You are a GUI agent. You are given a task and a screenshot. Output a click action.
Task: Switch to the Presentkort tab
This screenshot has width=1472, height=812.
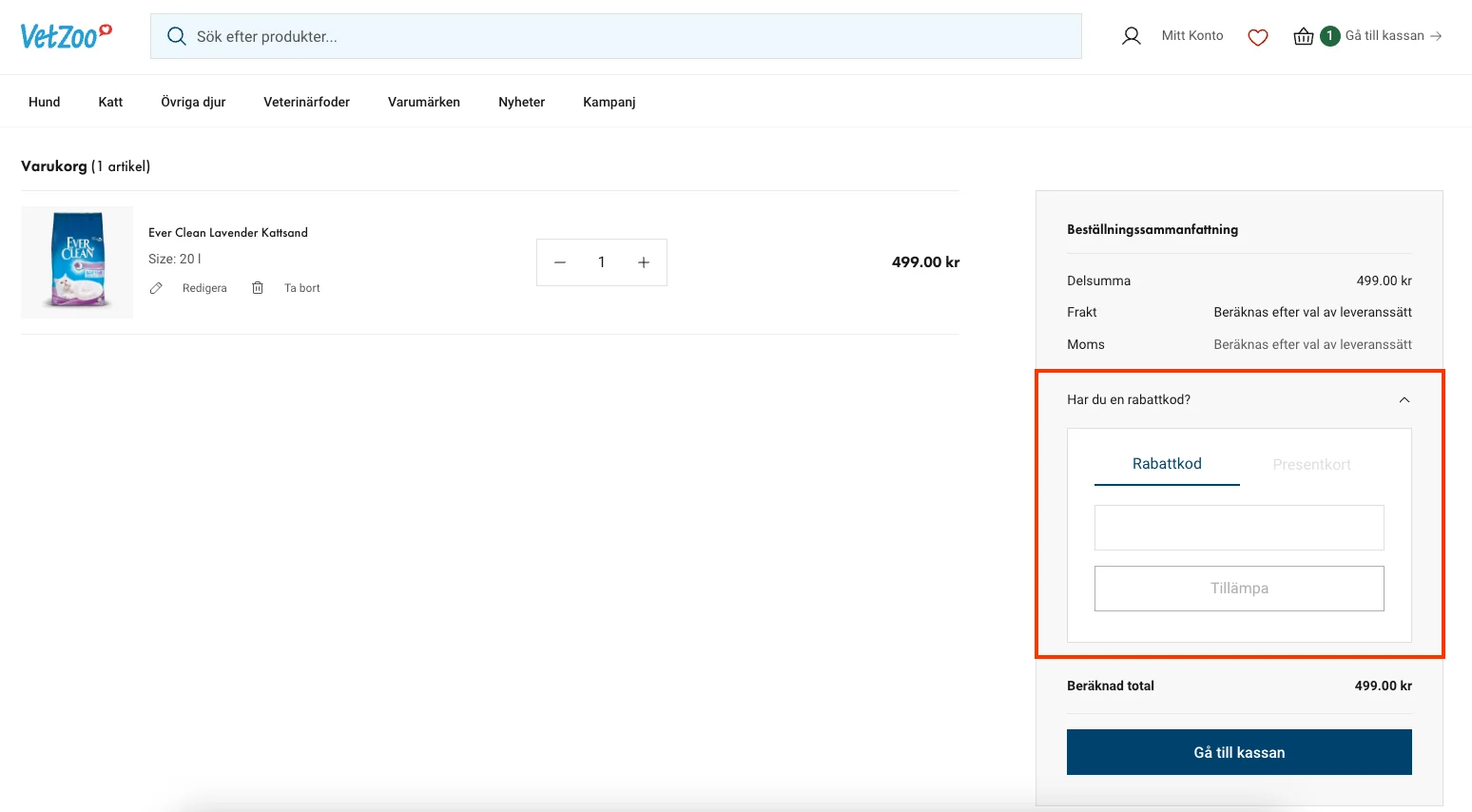(1311, 465)
